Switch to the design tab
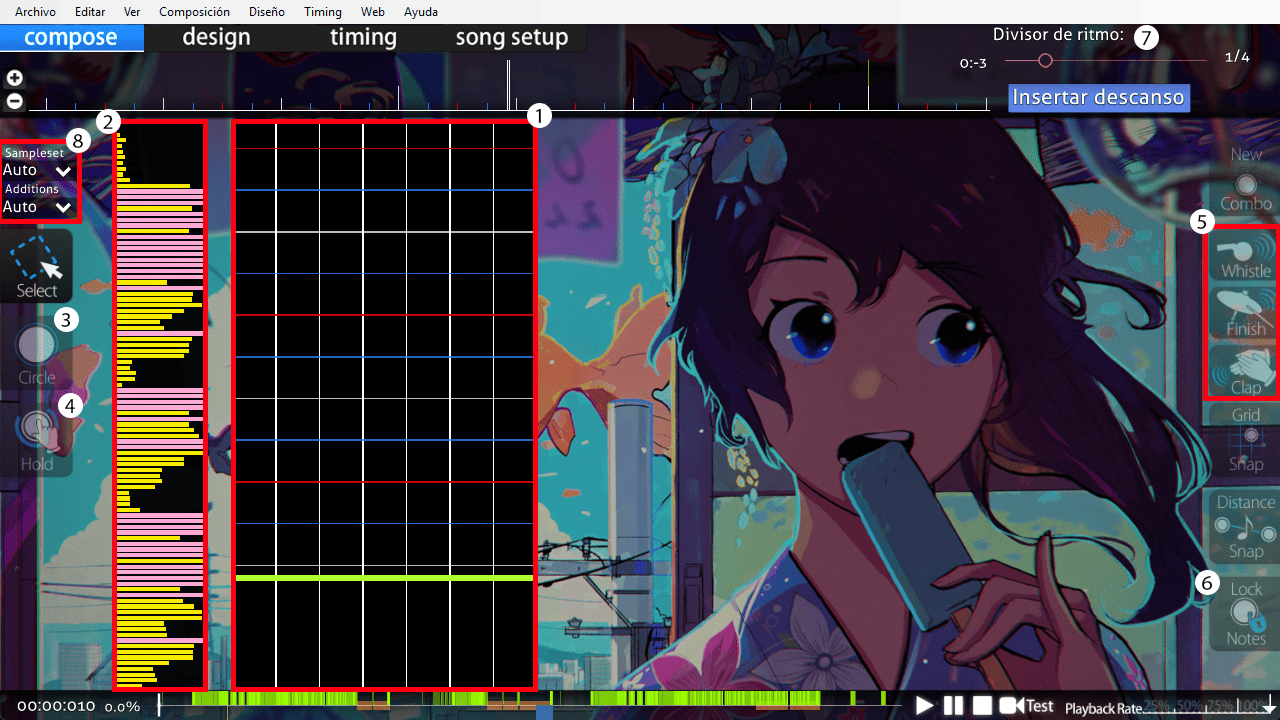This screenshot has height=720, width=1280. tap(217, 38)
